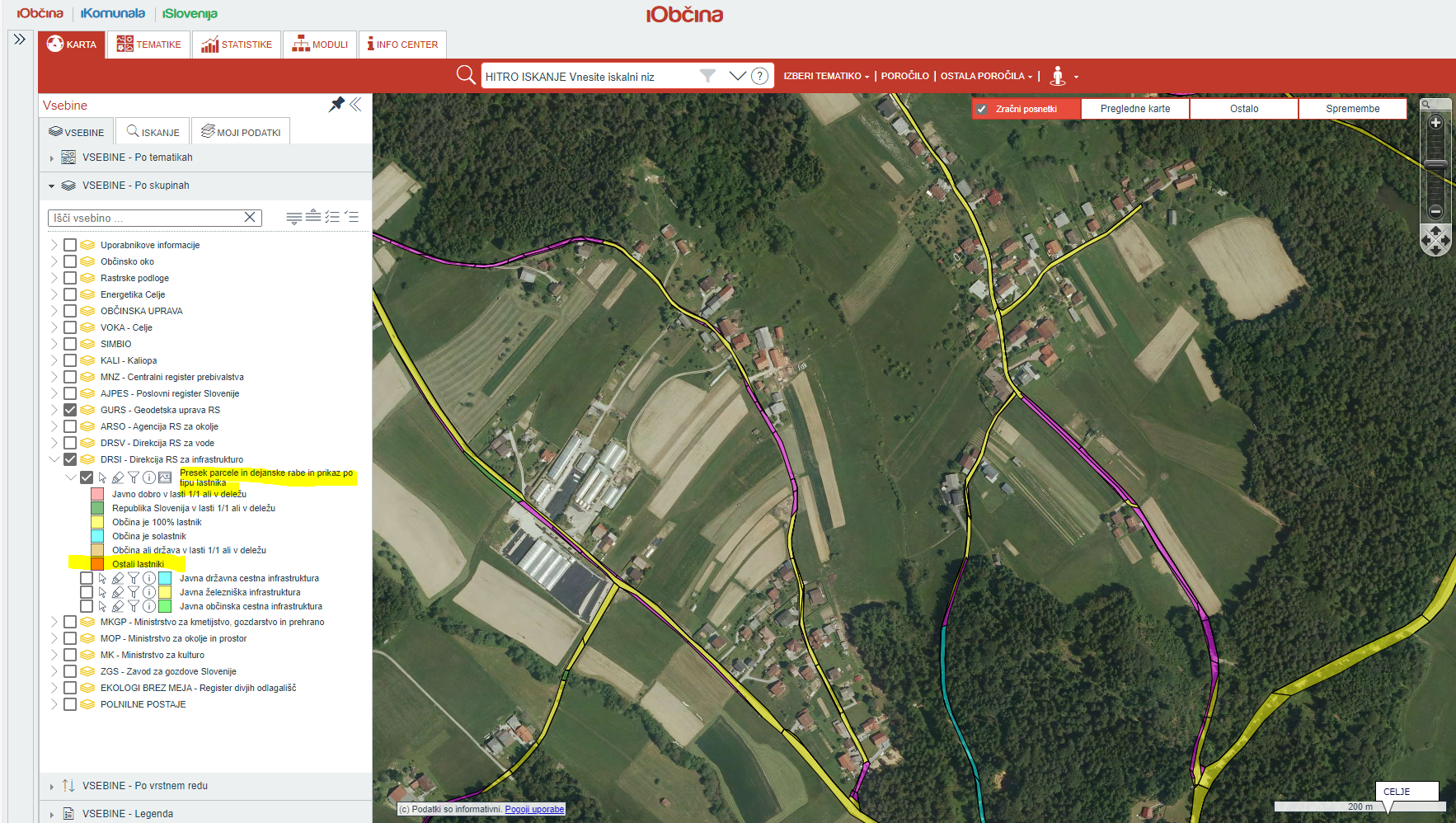Switch to the STATISTIKE tab
The height and width of the screenshot is (823, 1456).
pos(237,45)
